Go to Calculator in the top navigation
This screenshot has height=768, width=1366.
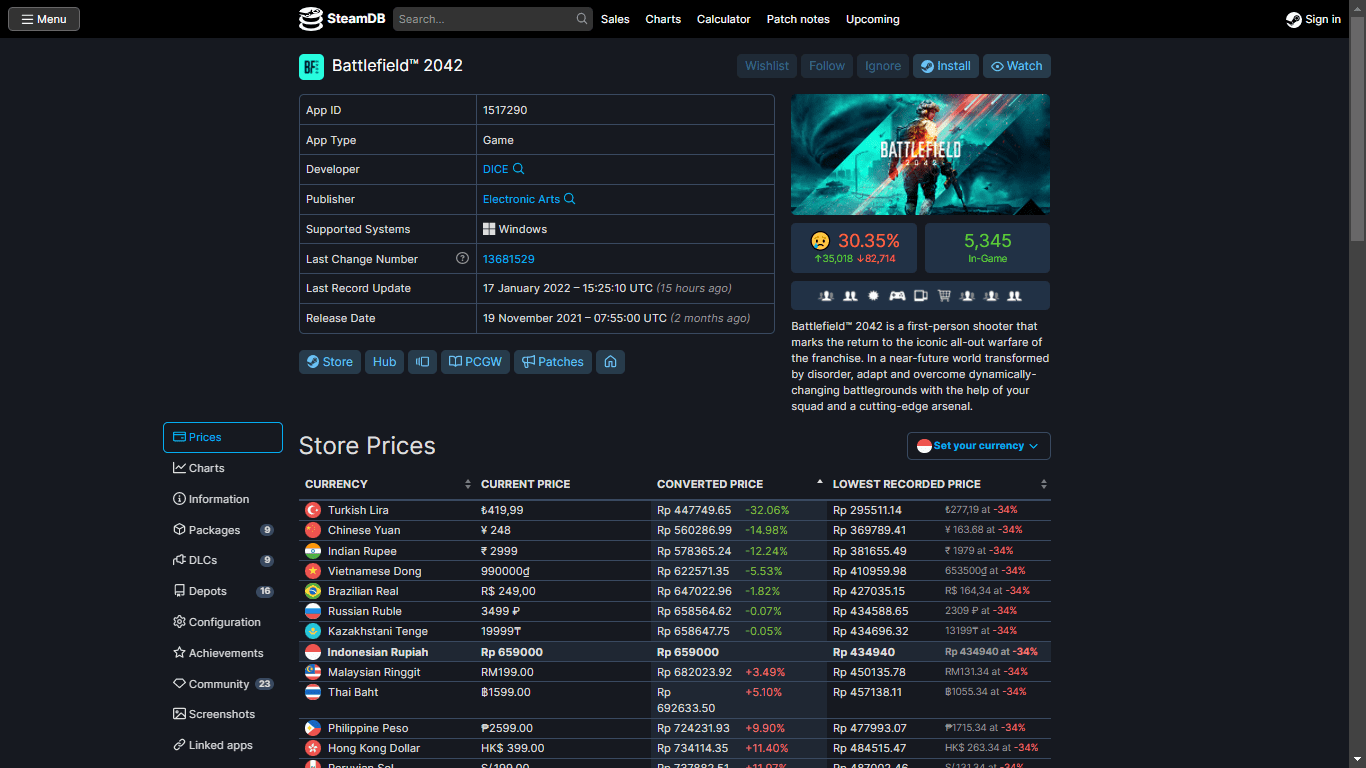click(x=723, y=19)
